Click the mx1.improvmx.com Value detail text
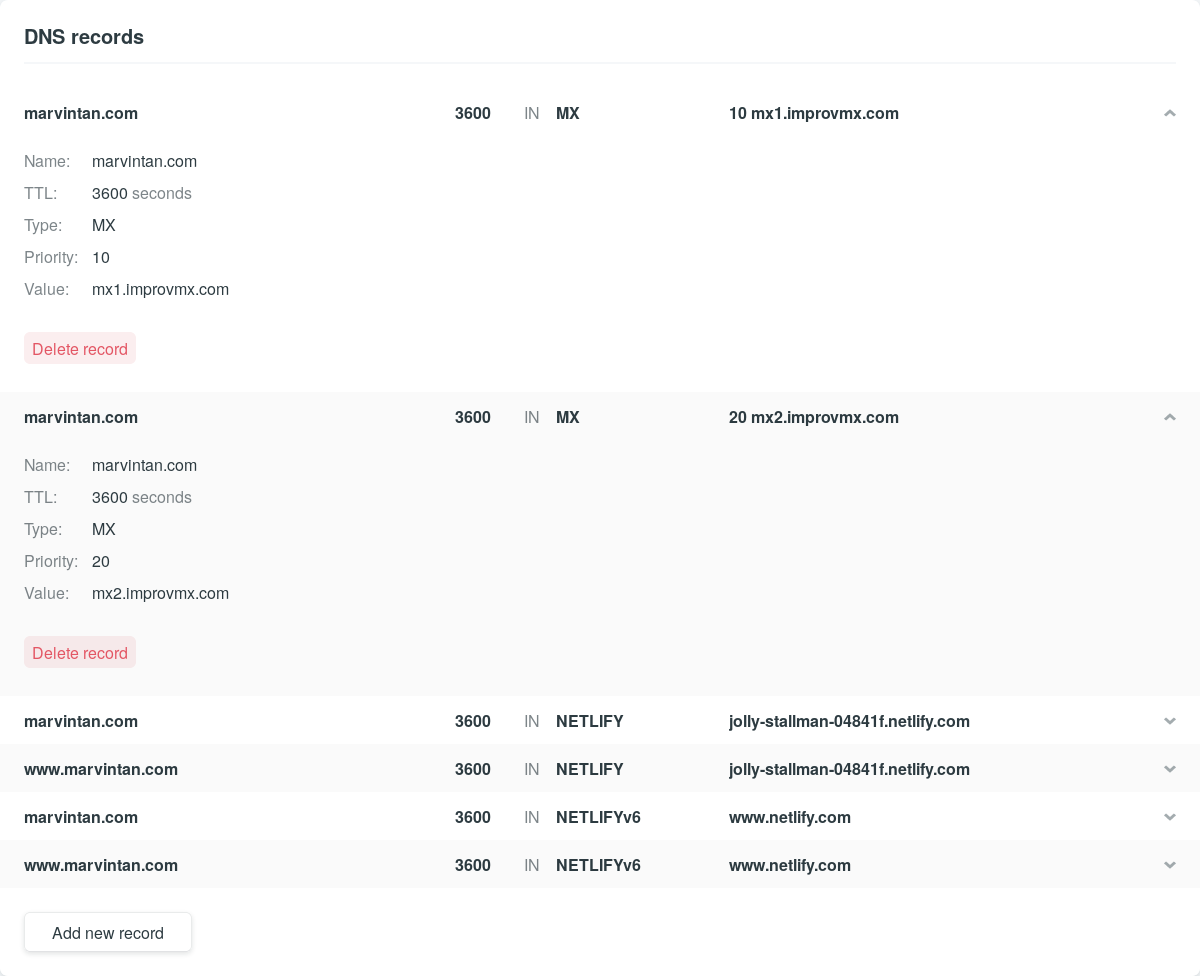The height and width of the screenshot is (976, 1200). [x=160, y=290]
